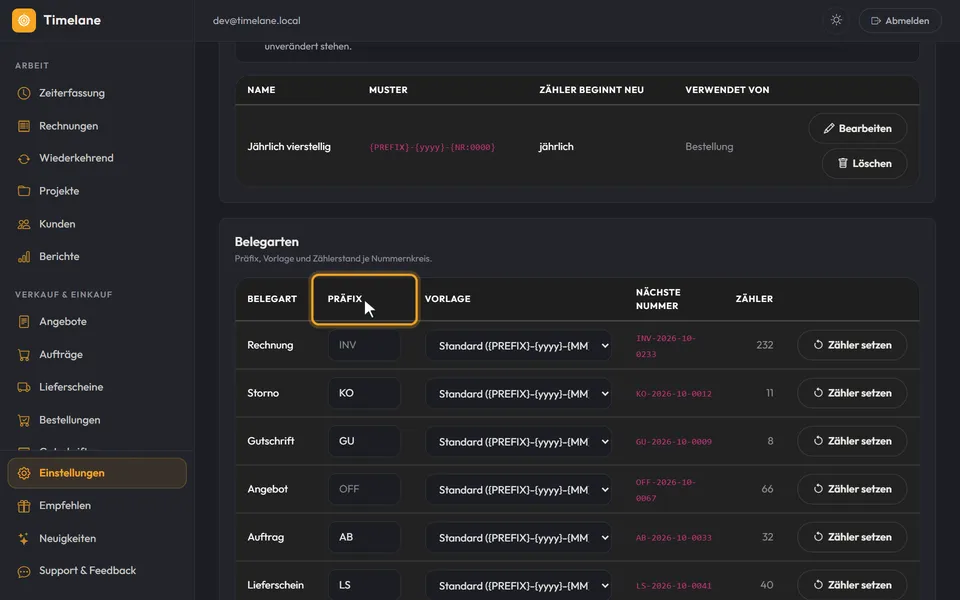Go to Wiederkehrend recurring icon
This screenshot has height=600, width=960.
click(x=24, y=159)
